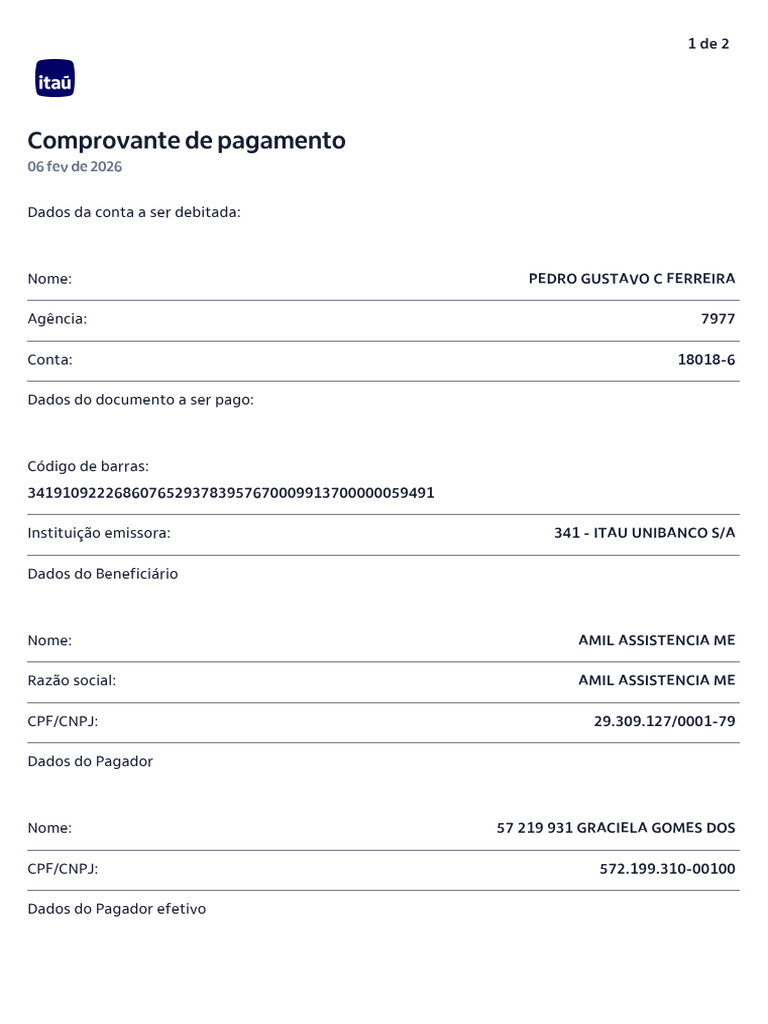Click Dados do documento a ser pago label
The height and width of the screenshot is (1024, 768).
140,400
